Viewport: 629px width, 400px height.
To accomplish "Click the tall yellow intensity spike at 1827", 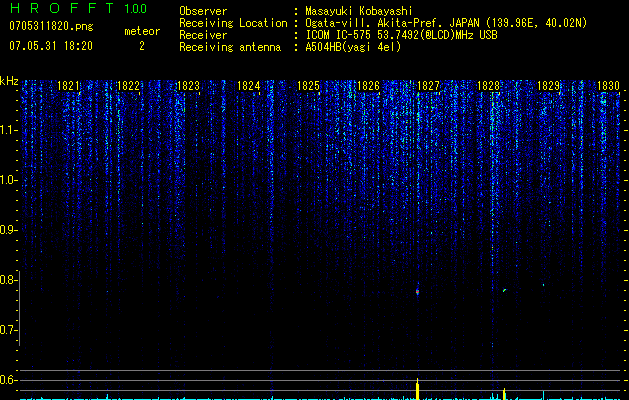I will [x=418, y=389].
